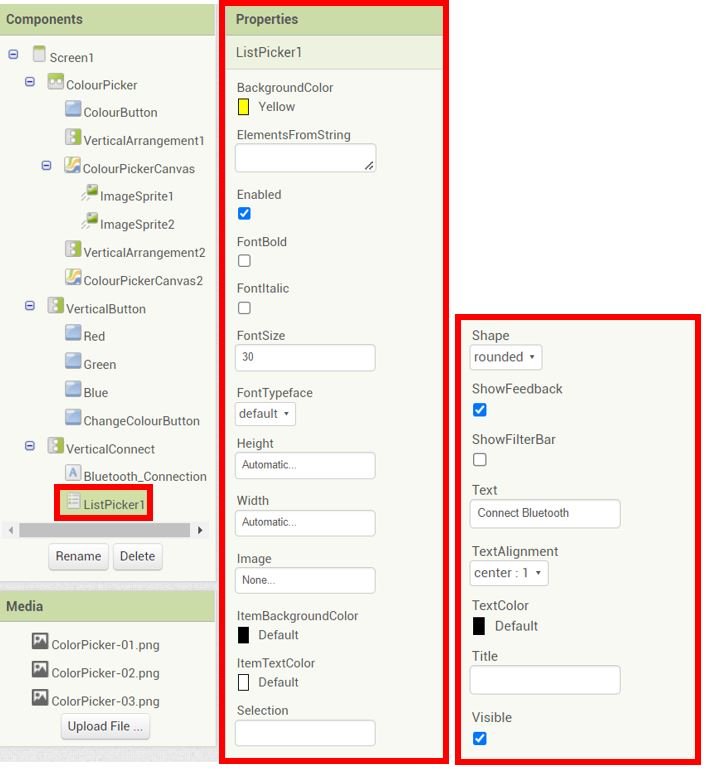Image resolution: width=708 pixels, height=769 pixels.
Task: Click the ChangeColourButton icon
Action: [73, 418]
